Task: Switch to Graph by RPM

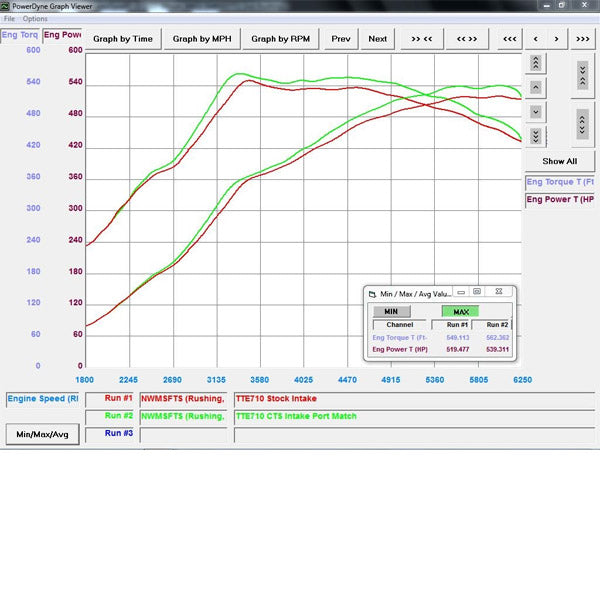Action: click(280, 39)
